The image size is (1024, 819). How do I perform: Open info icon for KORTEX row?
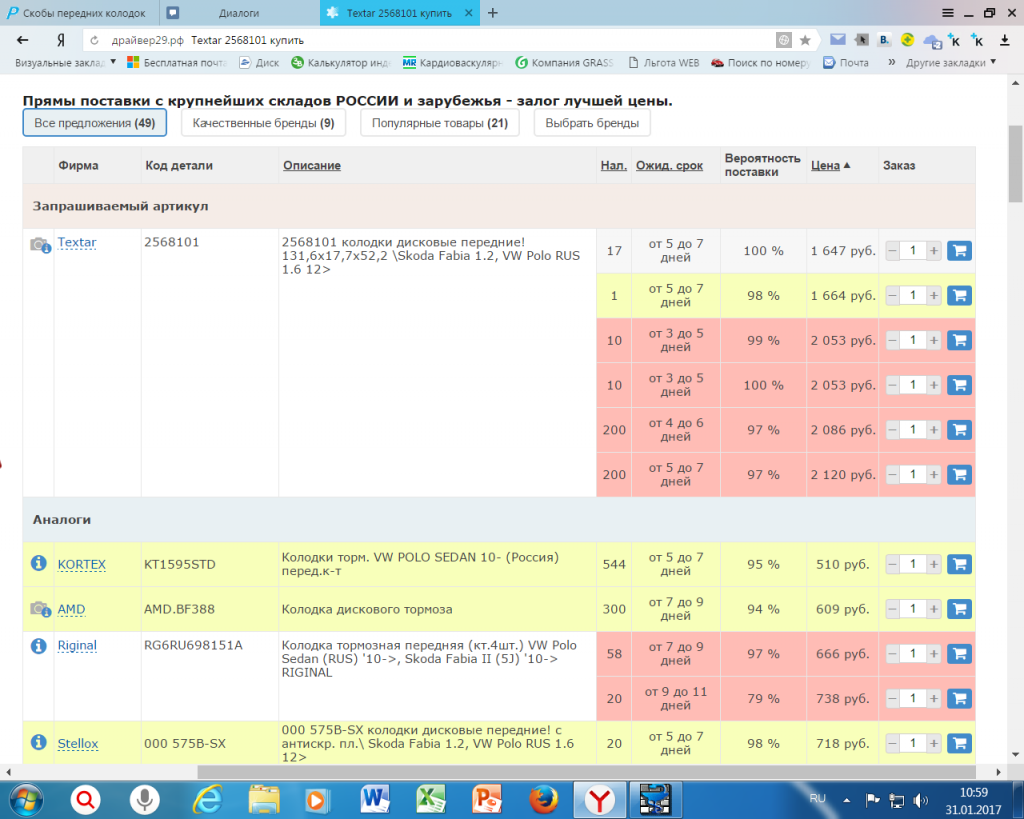pyautogui.click(x=39, y=562)
